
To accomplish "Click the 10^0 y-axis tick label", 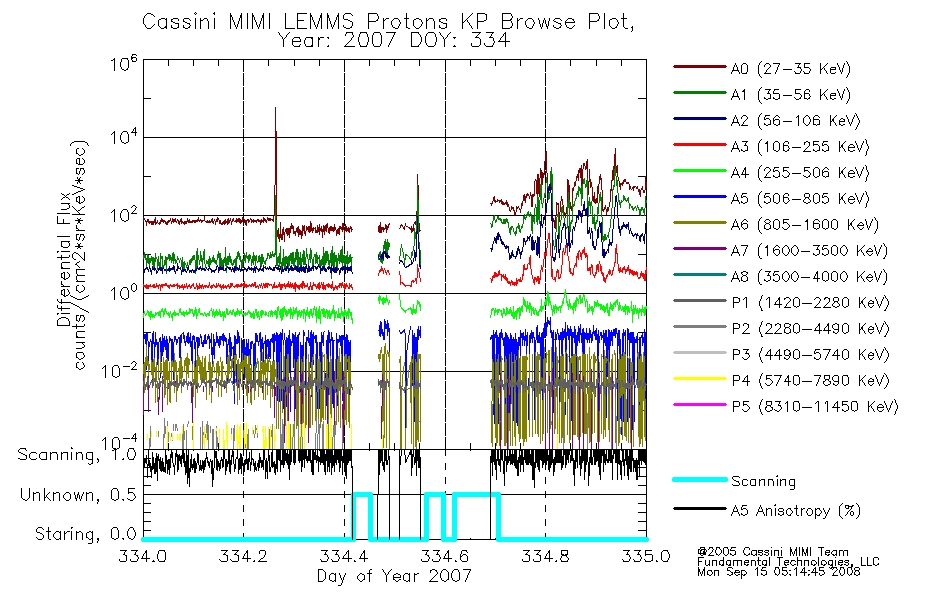I will 123,293.
